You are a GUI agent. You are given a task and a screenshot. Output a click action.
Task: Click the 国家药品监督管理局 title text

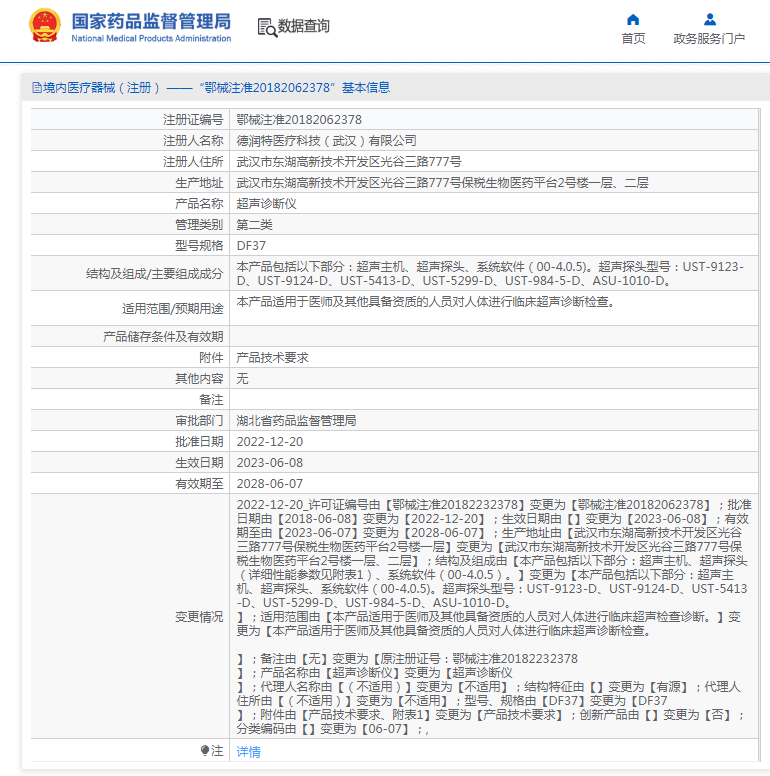[151, 20]
